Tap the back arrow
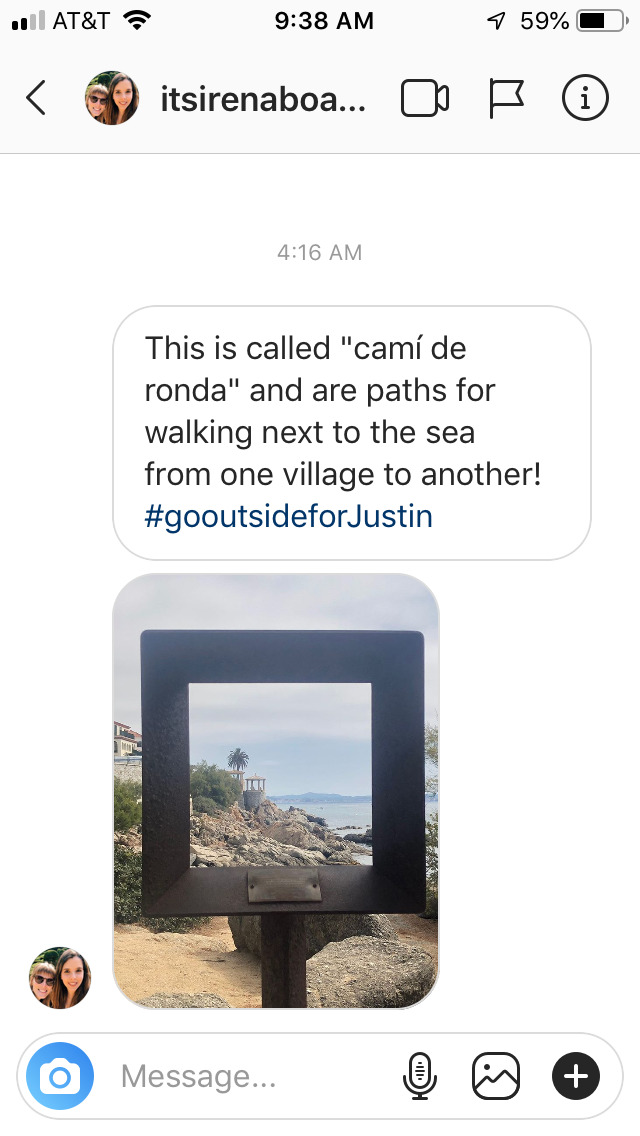Screen dimensions: 640x1136 [x=36, y=98]
